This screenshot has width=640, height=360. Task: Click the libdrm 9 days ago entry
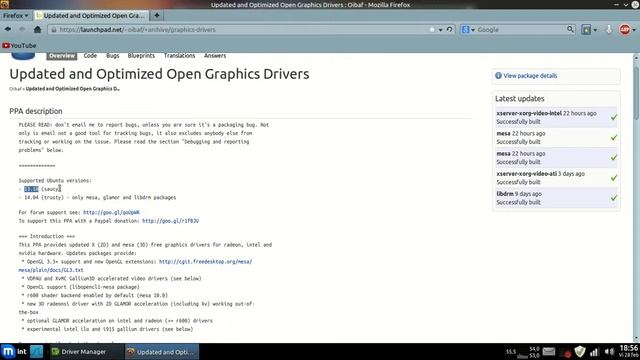[x=556, y=198]
